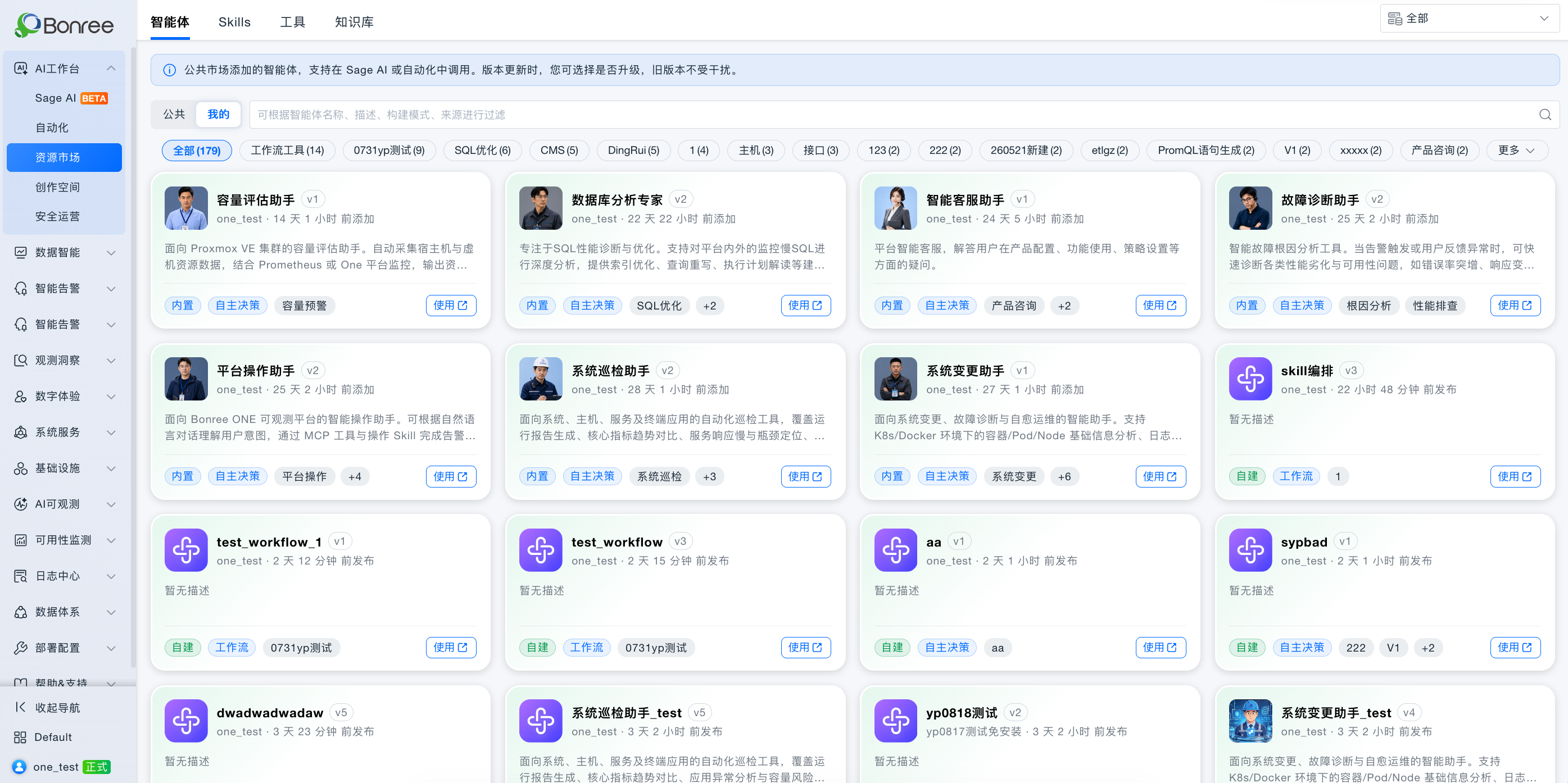
Task: Collapse the AI工作台 section chevron
Action: tap(111, 68)
